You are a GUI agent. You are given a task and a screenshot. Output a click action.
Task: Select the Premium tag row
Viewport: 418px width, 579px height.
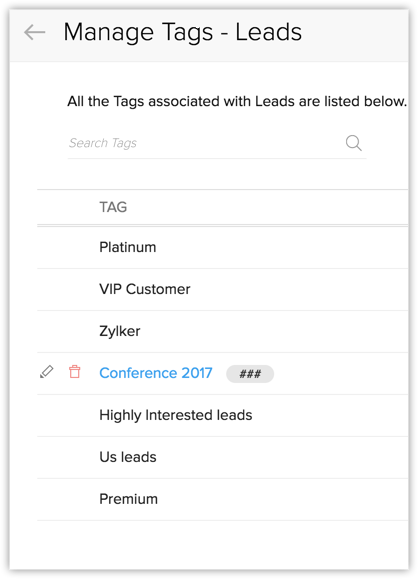[x=223, y=500]
